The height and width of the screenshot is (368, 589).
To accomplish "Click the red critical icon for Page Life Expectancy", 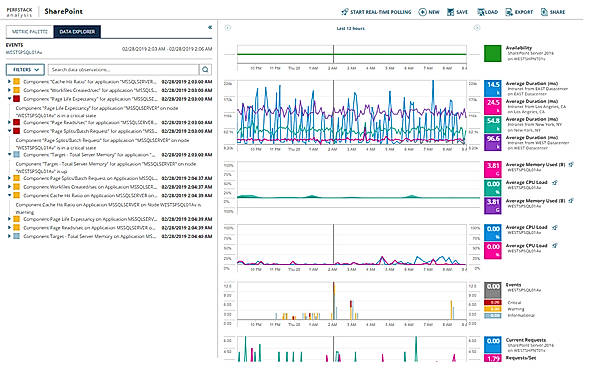I will pos(17,99).
